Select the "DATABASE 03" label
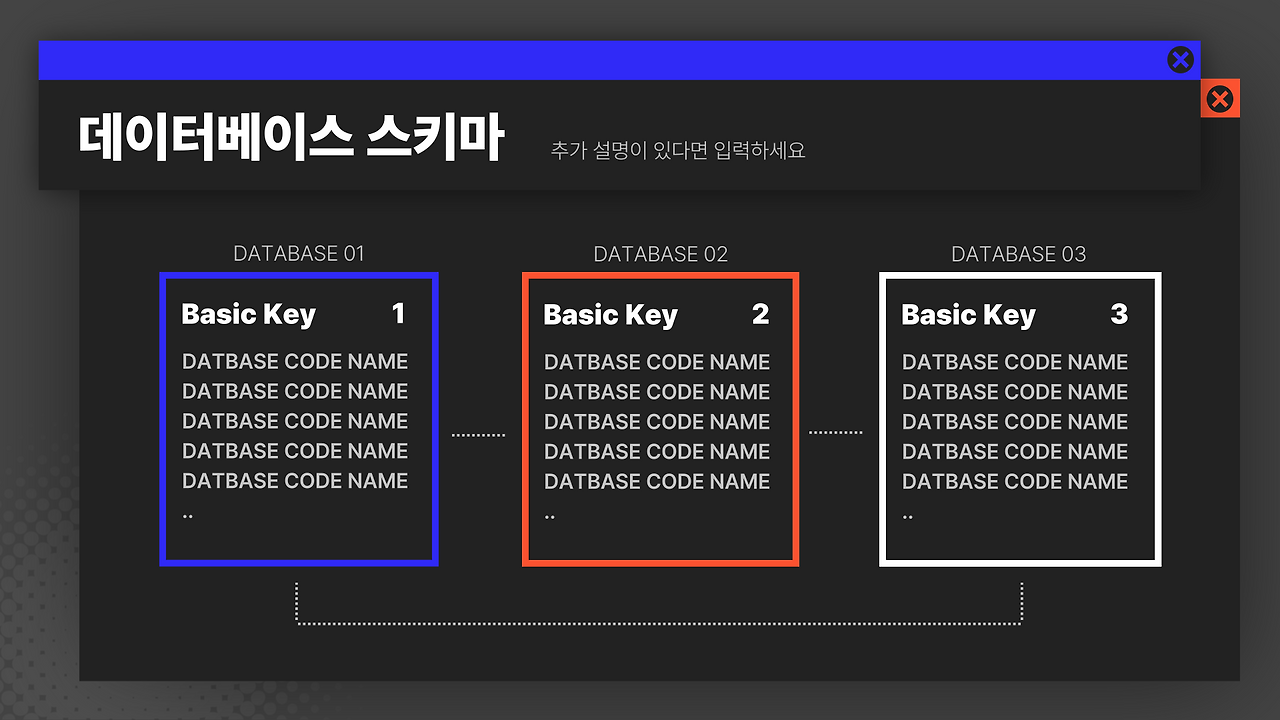 coord(1019,254)
